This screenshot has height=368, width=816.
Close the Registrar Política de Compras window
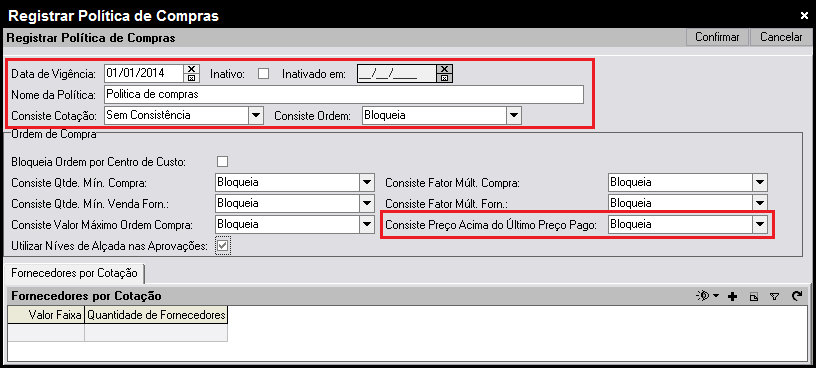(x=804, y=16)
